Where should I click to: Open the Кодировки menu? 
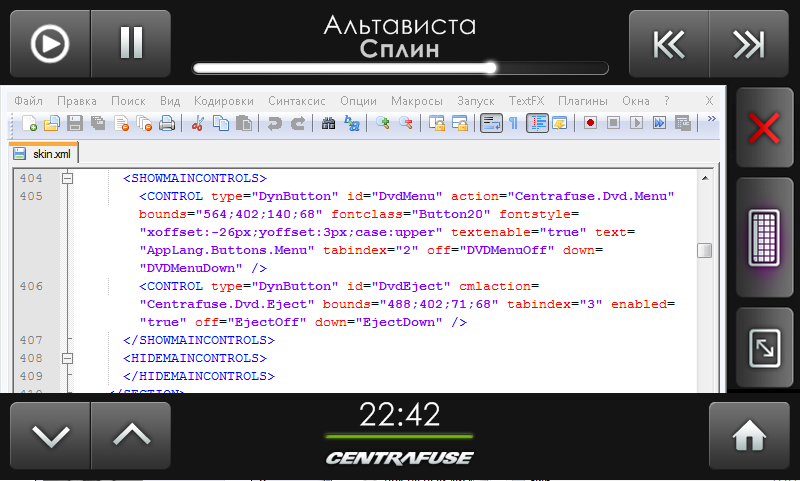coord(224,101)
